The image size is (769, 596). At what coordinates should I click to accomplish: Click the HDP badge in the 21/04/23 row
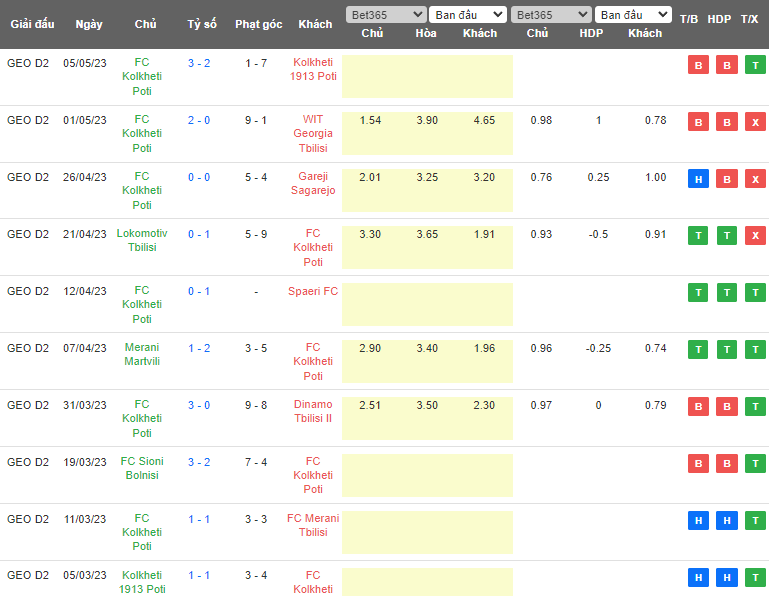coord(726,236)
